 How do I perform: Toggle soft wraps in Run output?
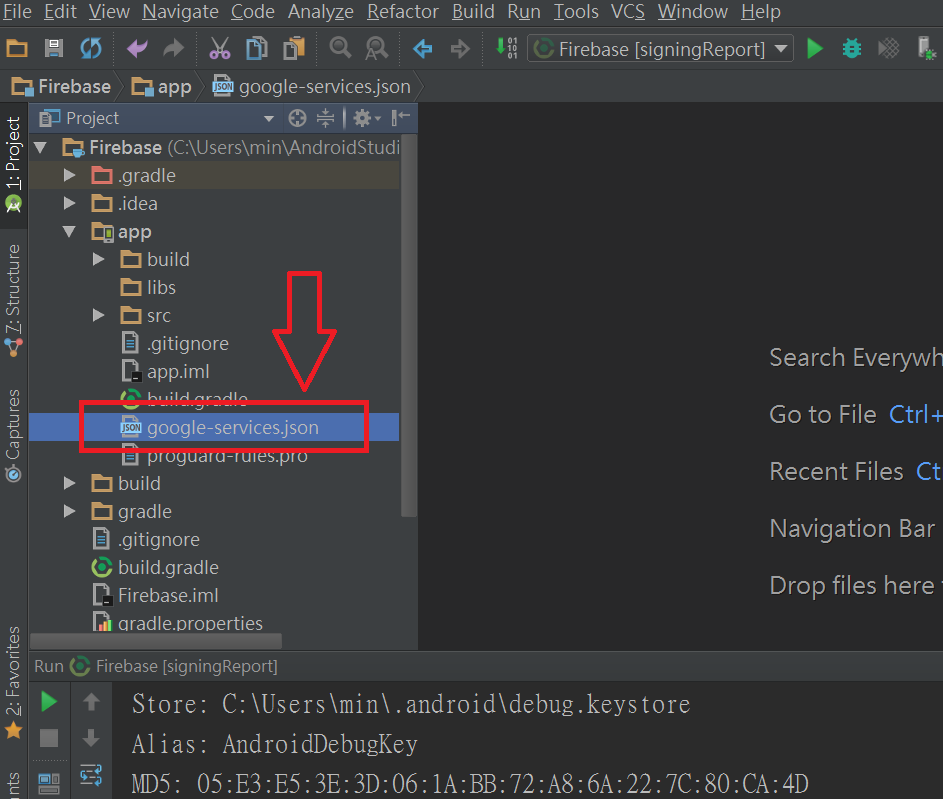pos(91,774)
